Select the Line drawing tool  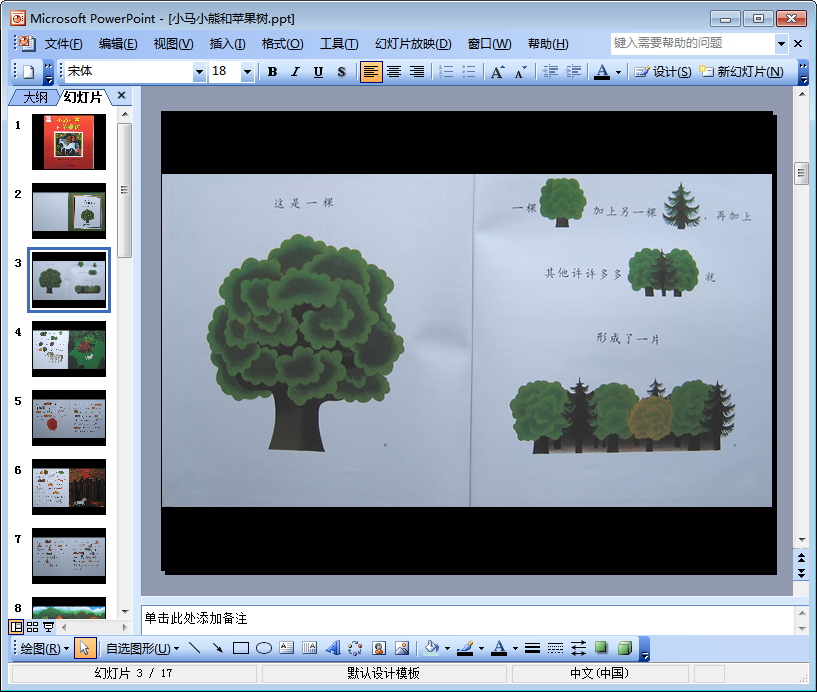(x=194, y=648)
